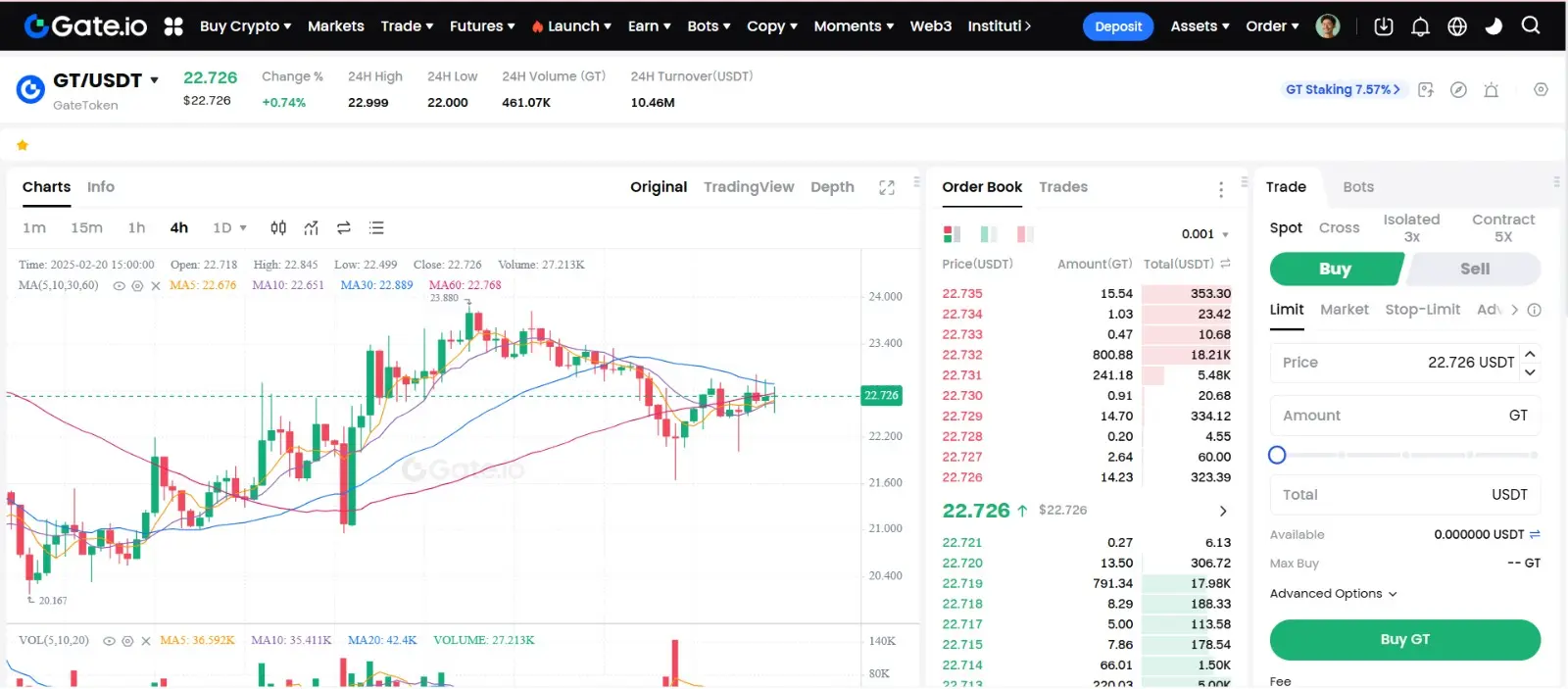
Task: Remove the MA indicator
Action: click(x=155, y=286)
